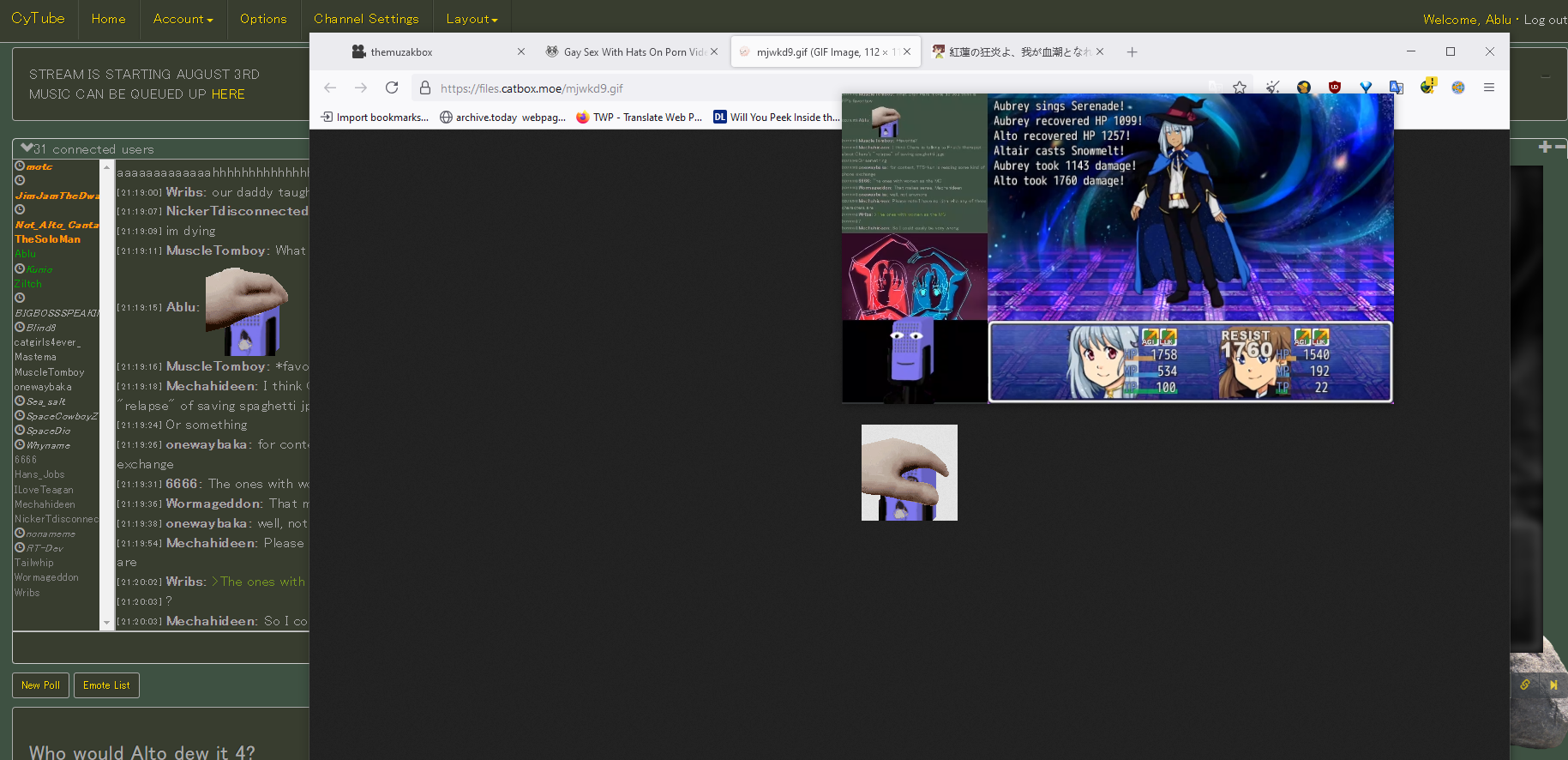Click the skip-next icon near playlist
The width and height of the screenshot is (1568, 760).
[1553, 685]
